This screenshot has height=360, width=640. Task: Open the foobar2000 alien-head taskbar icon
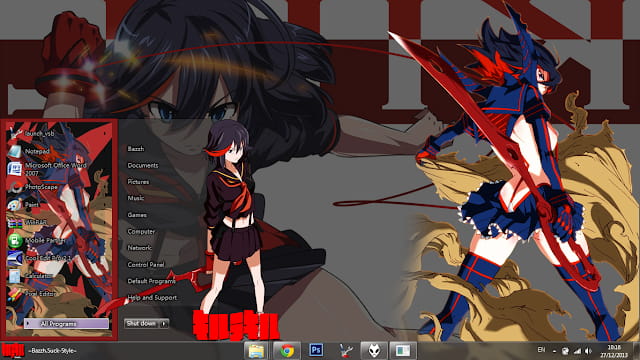point(374,351)
